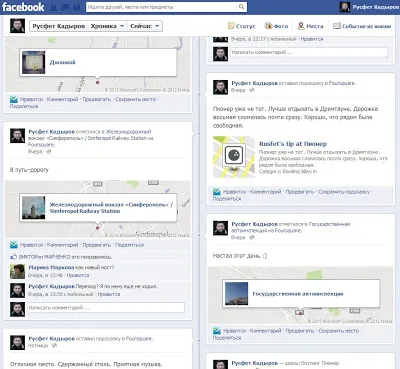
Task: Open Simferopol Railway Station link in map card
Action: pyautogui.click(x=111, y=208)
